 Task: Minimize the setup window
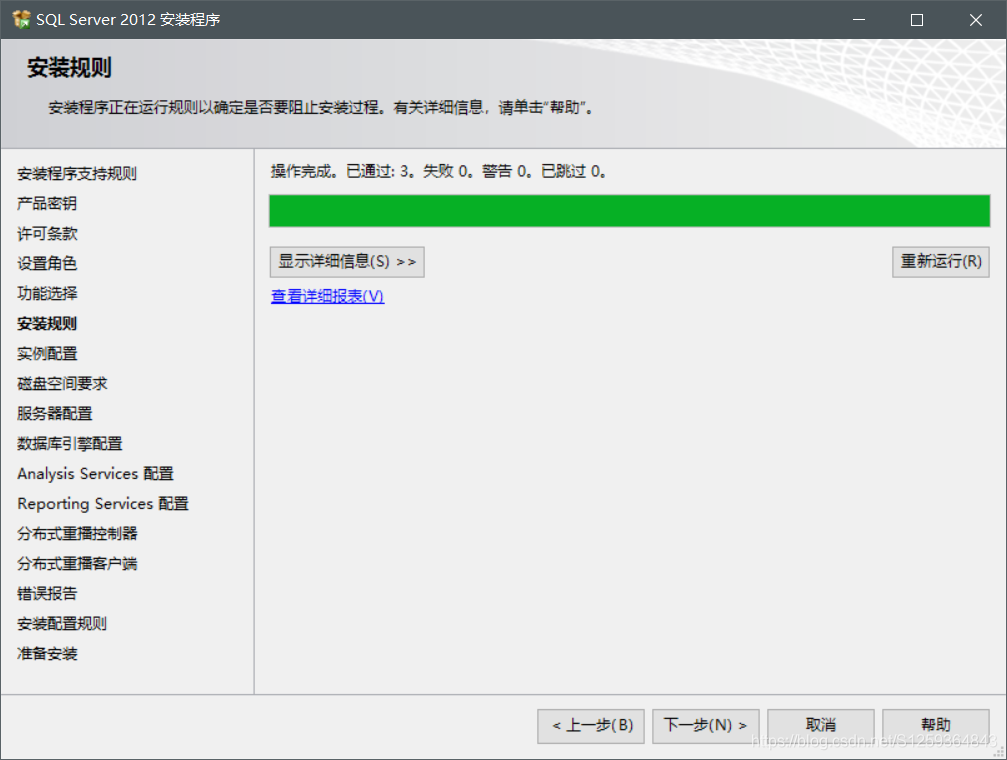point(859,20)
